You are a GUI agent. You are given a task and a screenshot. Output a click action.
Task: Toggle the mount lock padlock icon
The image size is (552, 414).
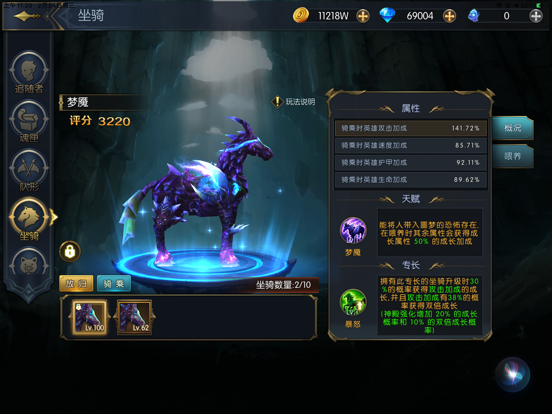point(70,251)
